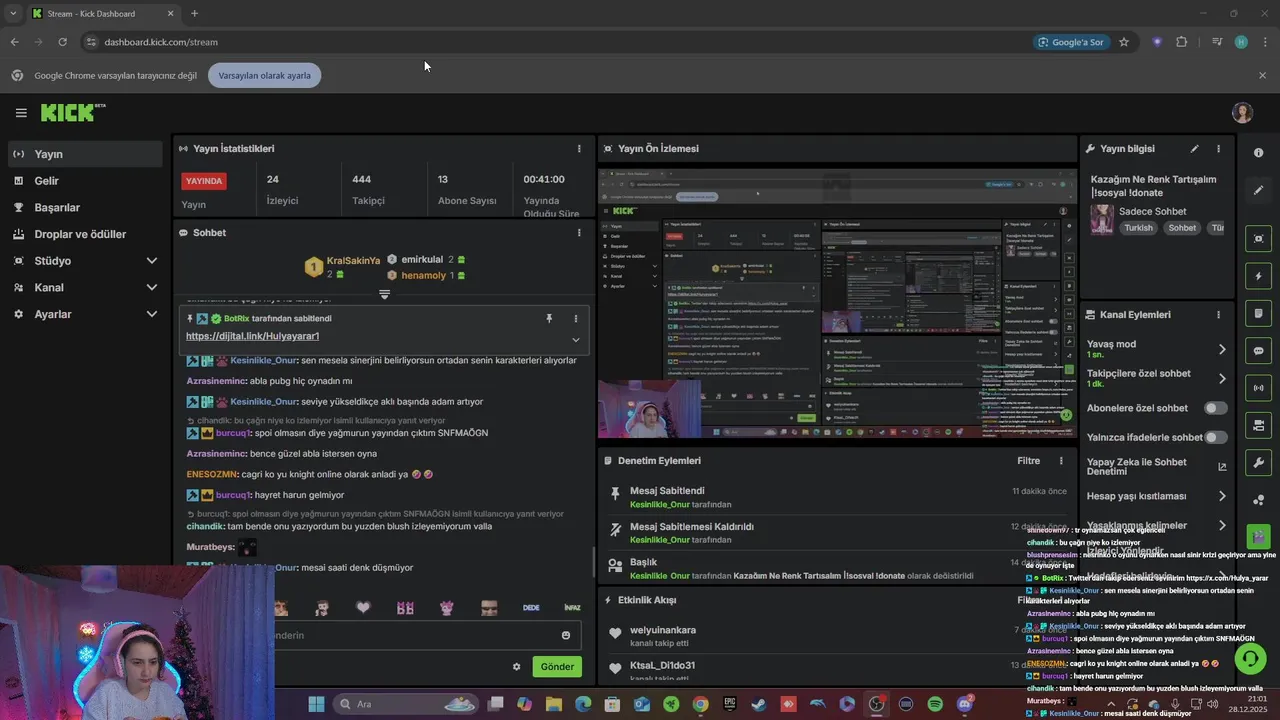Click the user profile avatar at top right
The width and height of the screenshot is (1280, 720).
(x=1243, y=113)
